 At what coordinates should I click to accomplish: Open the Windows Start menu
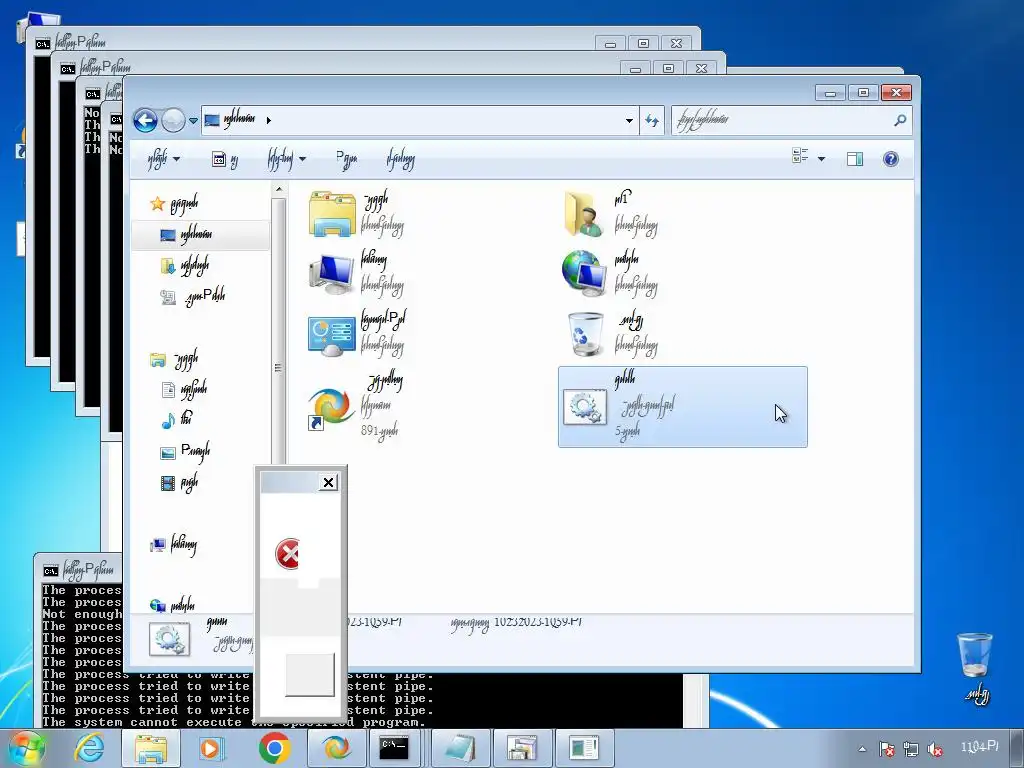(x=25, y=748)
